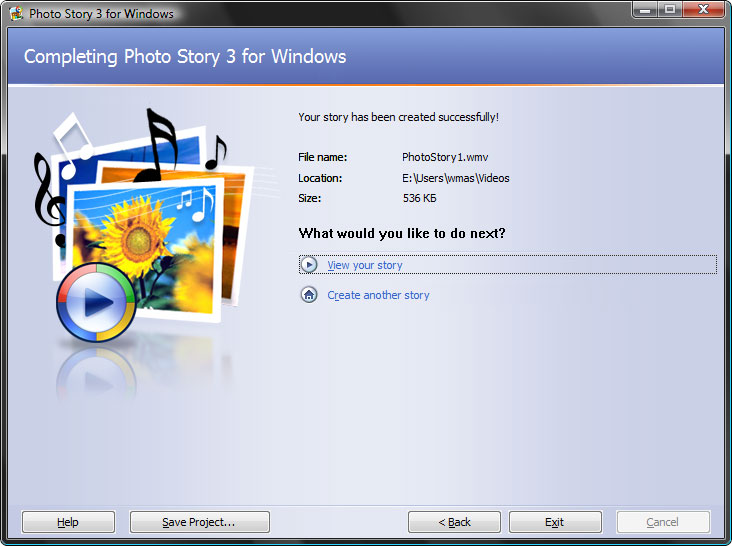732x546 pixels.
Task: Click the location E:\Users\wmas\Videos text
Action: pos(456,178)
